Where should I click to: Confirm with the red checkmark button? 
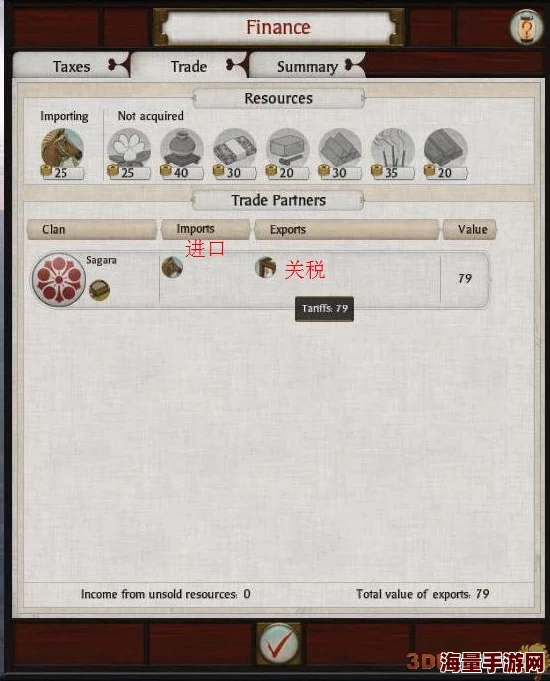[x=278, y=644]
